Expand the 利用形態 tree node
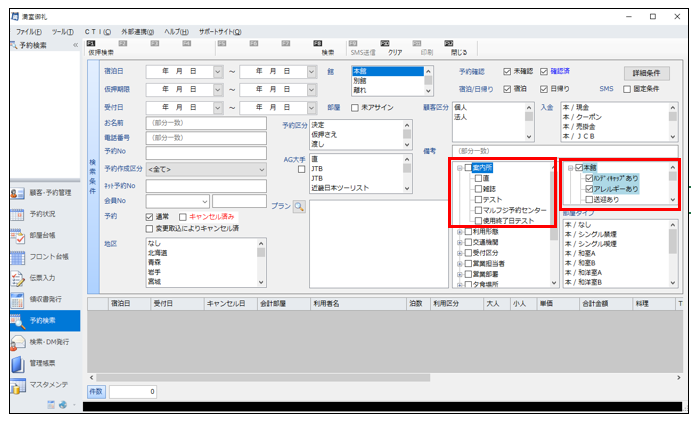 pos(459,230)
